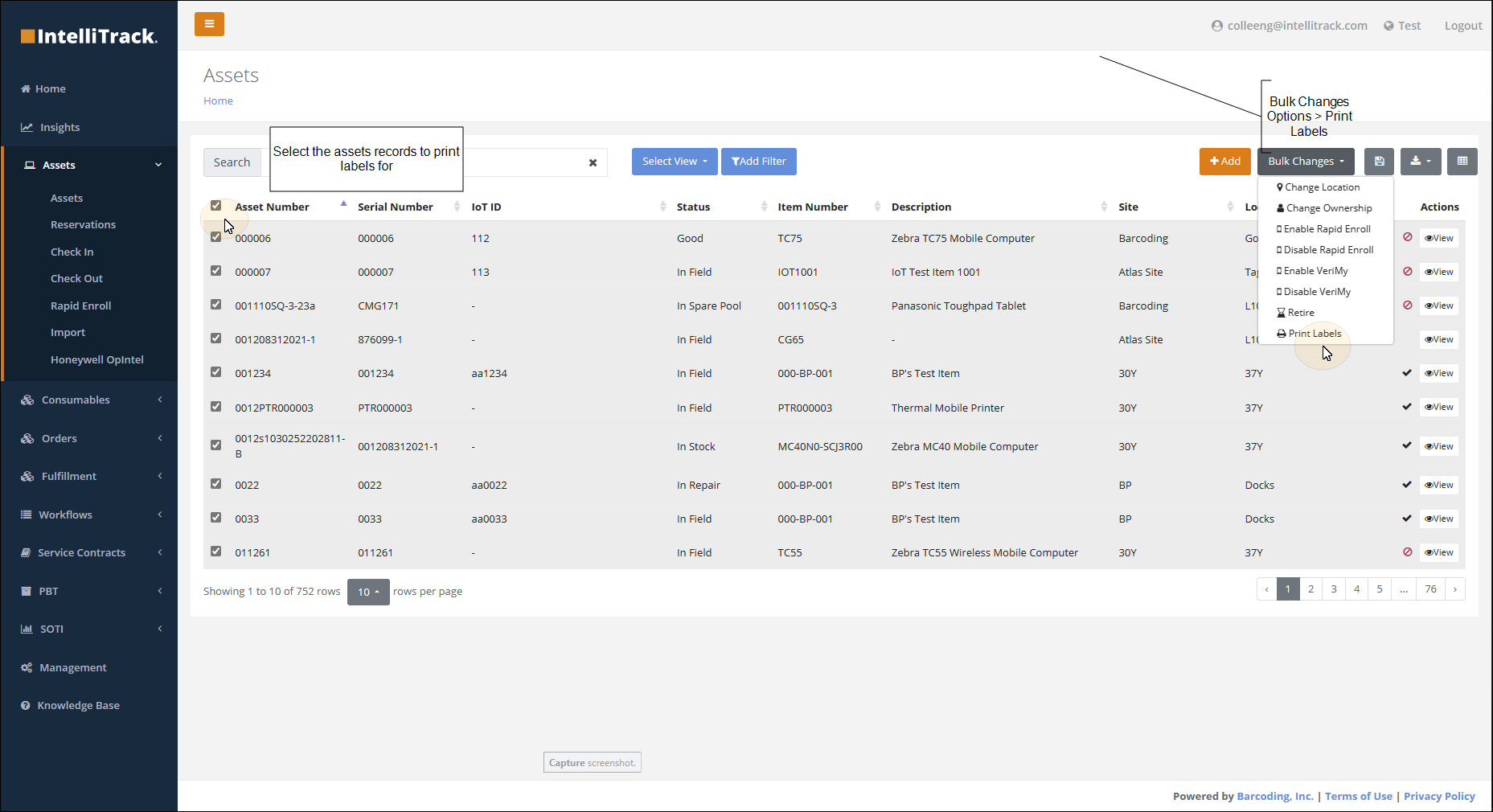Sort table by Status column header
Screen dimensions: 1493x812
click(693, 207)
